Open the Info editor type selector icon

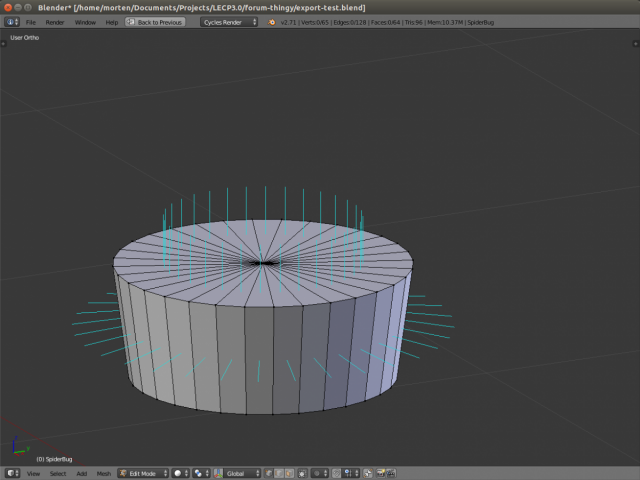pyautogui.click(x=13, y=21)
